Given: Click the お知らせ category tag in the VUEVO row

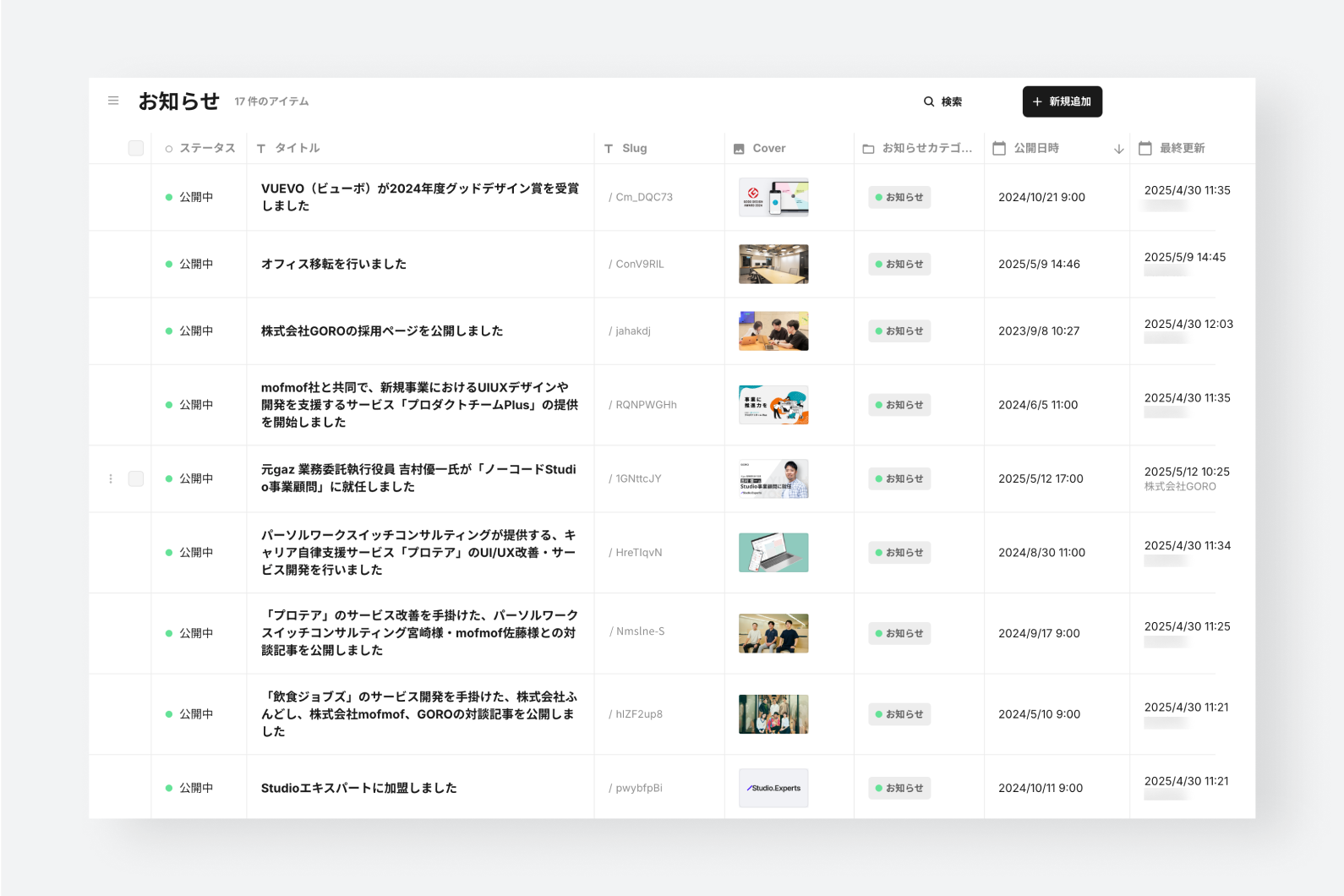Looking at the screenshot, I should (899, 197).
